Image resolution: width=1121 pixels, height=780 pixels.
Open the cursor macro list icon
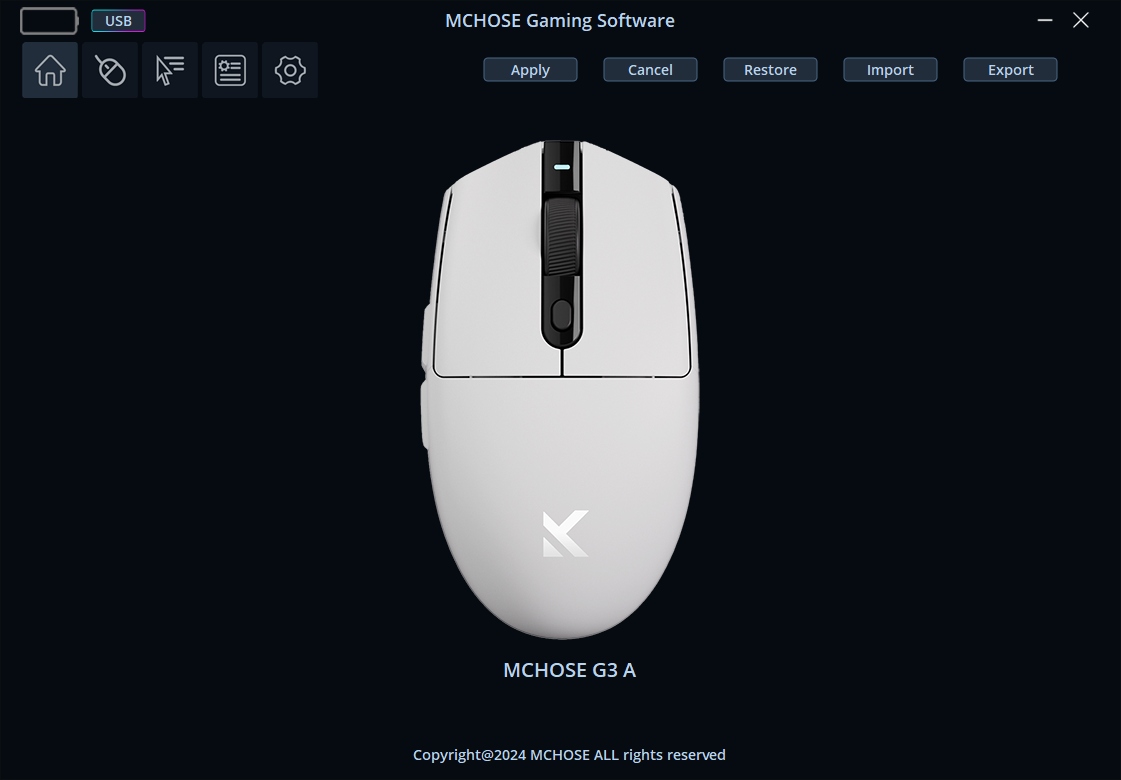click(x=170, y=70)
